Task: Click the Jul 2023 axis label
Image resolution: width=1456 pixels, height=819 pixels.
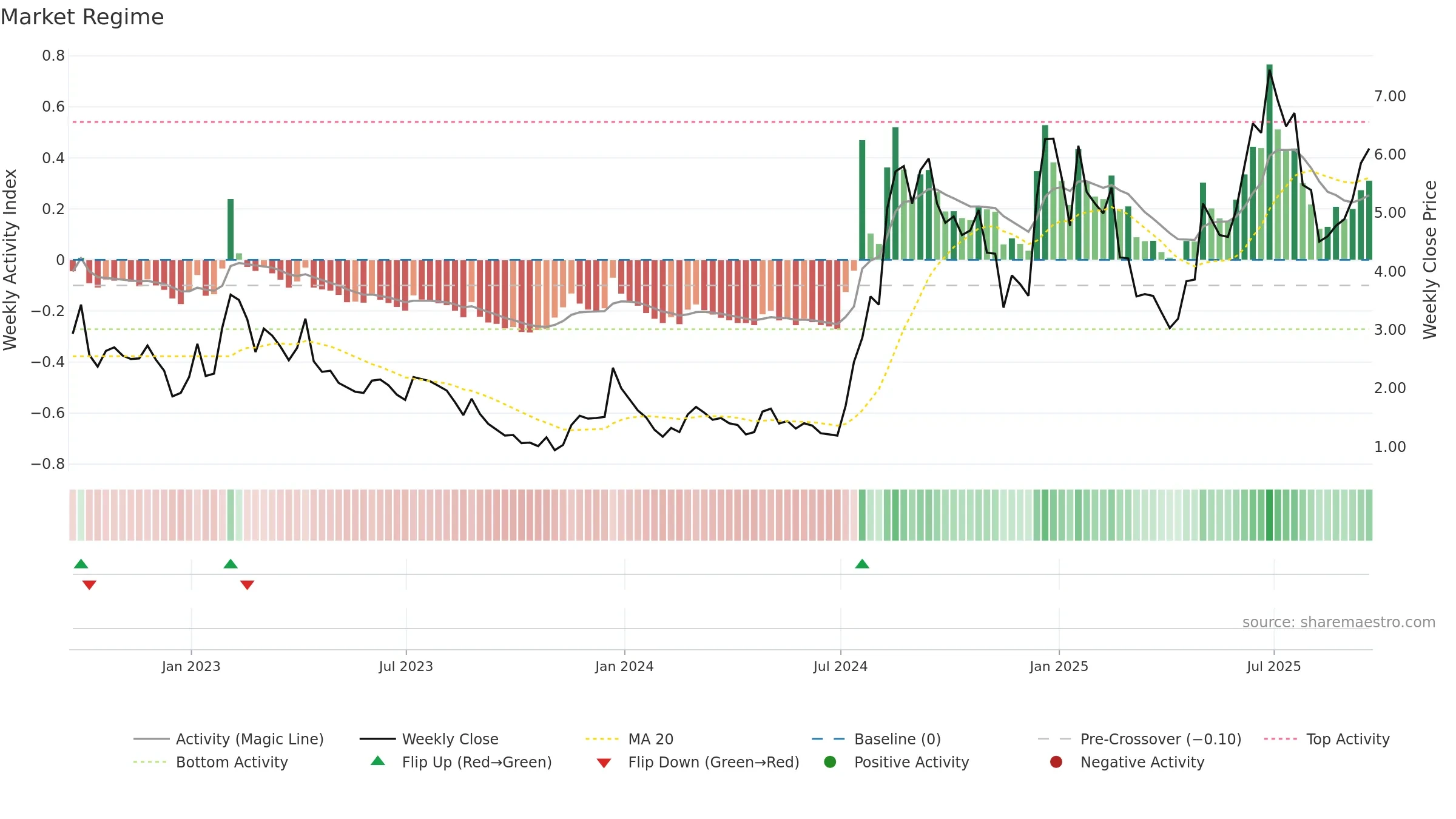Action: click(406, 667)
